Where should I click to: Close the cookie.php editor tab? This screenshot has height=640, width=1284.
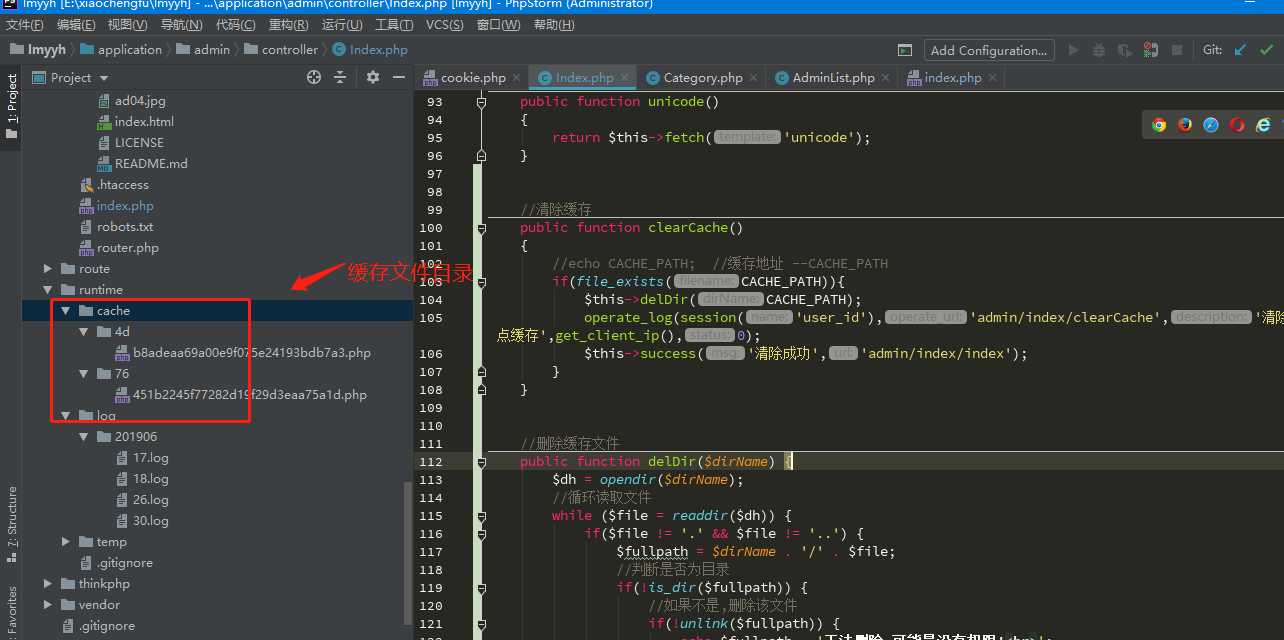click(517, 78)
